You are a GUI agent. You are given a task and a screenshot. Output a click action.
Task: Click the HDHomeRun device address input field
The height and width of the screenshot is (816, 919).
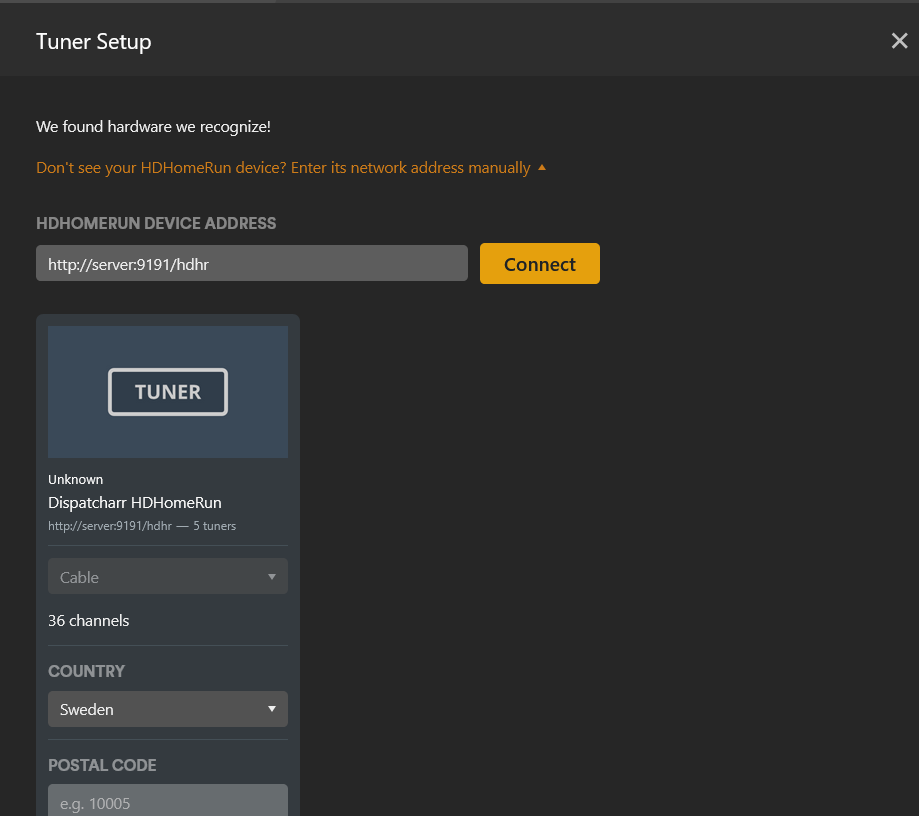tap(251, 263)
